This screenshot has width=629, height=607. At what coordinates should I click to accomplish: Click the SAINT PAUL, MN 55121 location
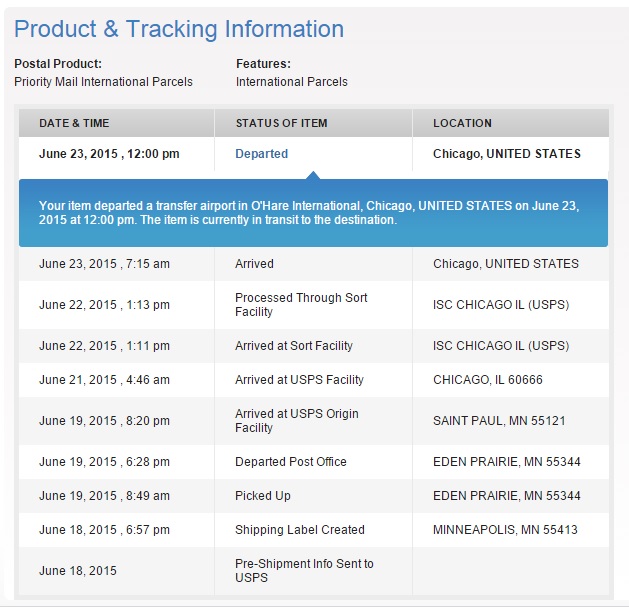[x=499, y=421]
